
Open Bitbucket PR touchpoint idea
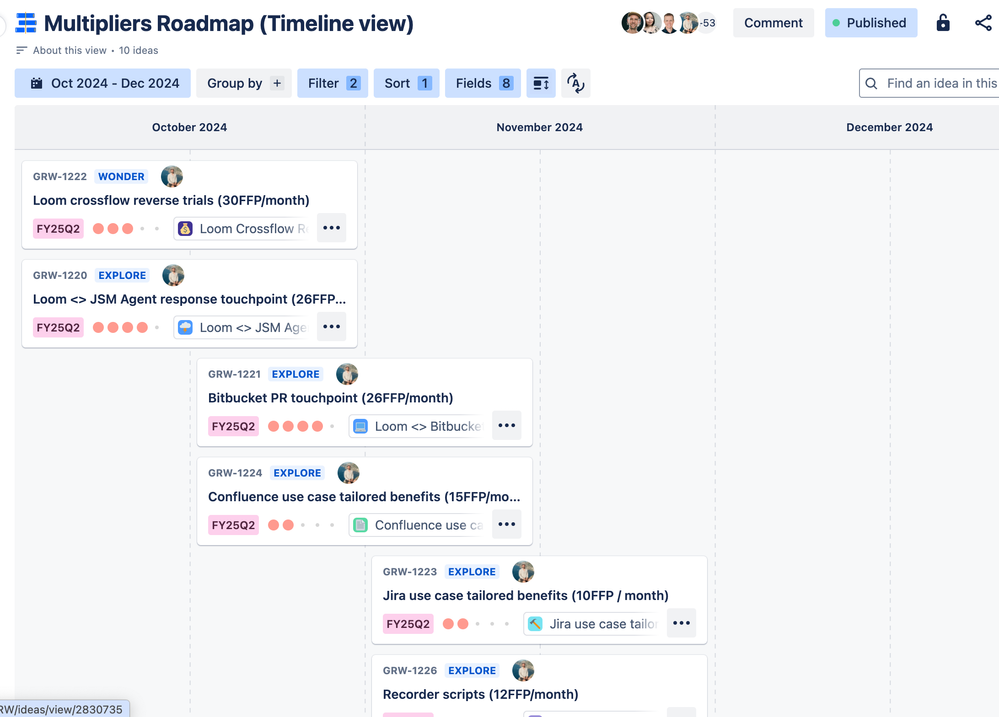pyautogui.click(x=331, y=398)
